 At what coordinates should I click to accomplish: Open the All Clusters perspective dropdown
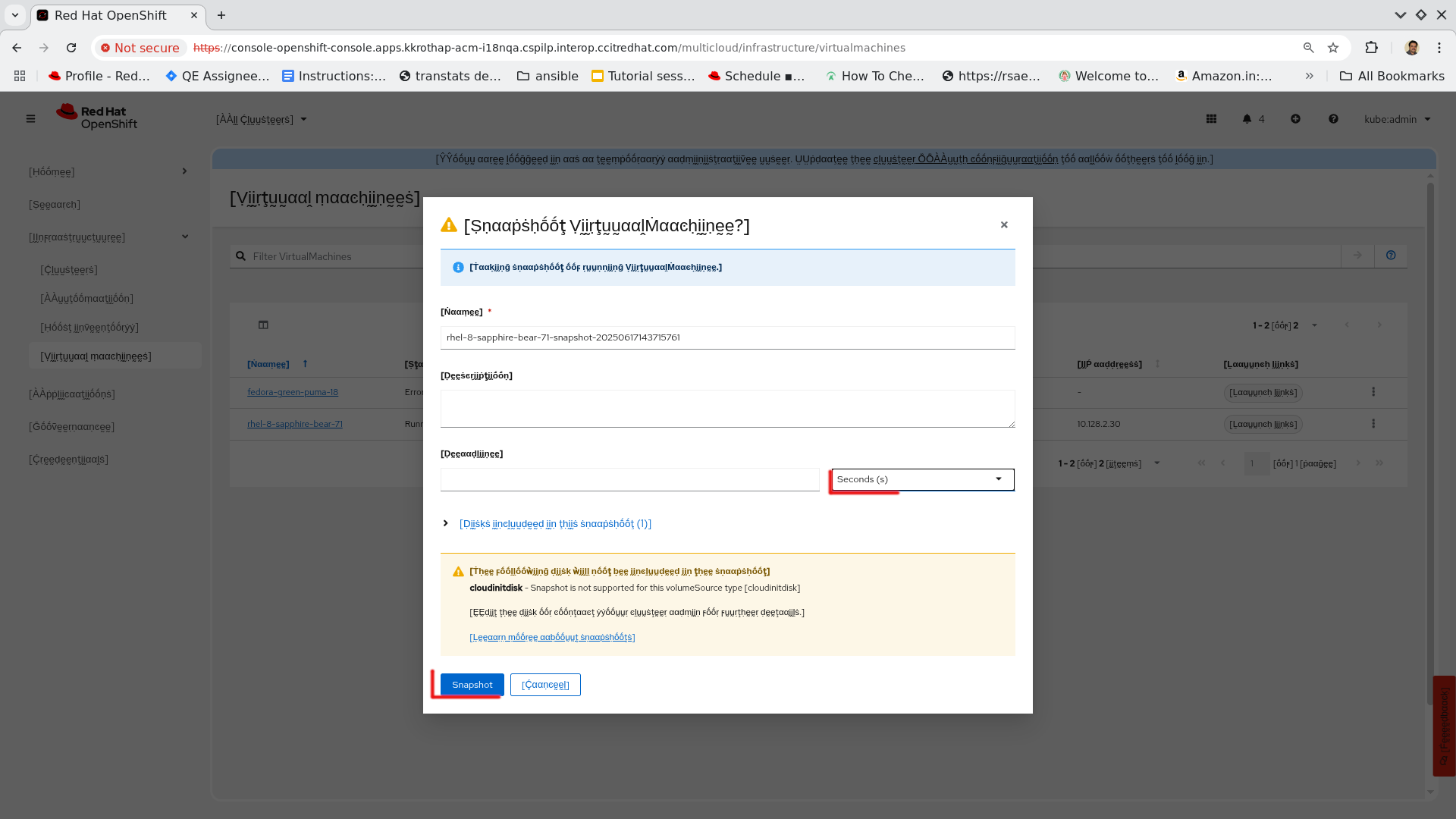[261, 120]
